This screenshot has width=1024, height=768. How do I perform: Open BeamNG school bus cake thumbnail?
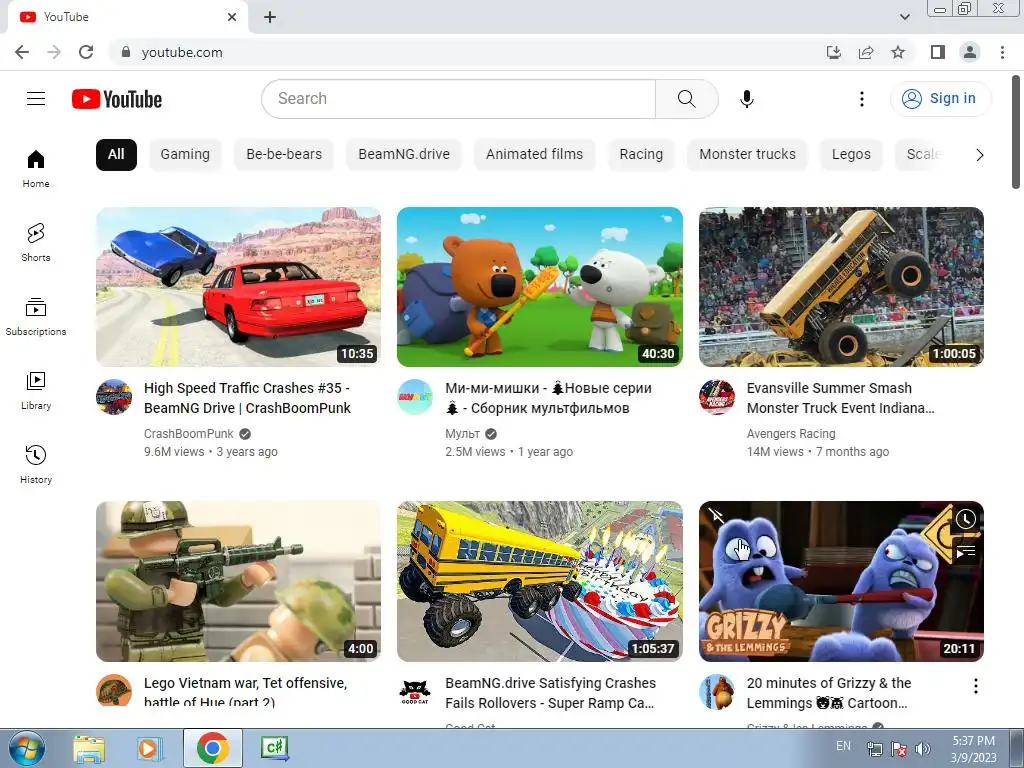[x=539, y=581]
